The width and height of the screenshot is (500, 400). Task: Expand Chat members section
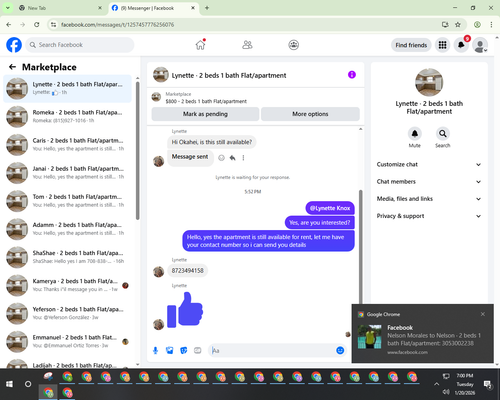(x=429, y=182)
